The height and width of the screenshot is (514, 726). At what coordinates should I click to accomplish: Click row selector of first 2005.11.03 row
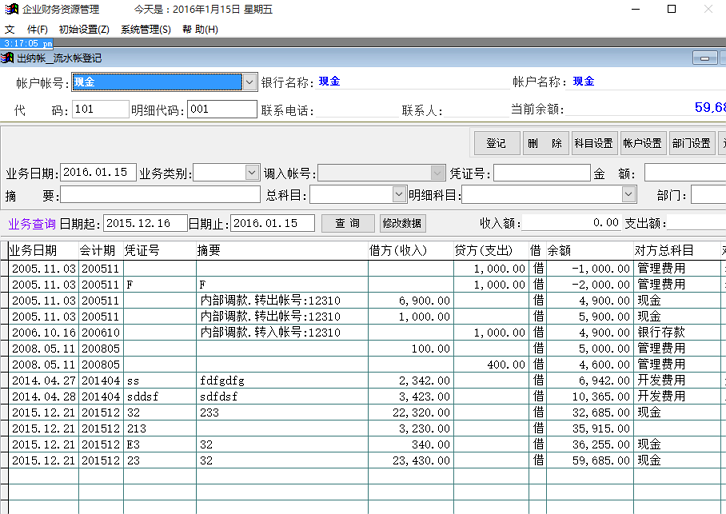coord(4,269)
